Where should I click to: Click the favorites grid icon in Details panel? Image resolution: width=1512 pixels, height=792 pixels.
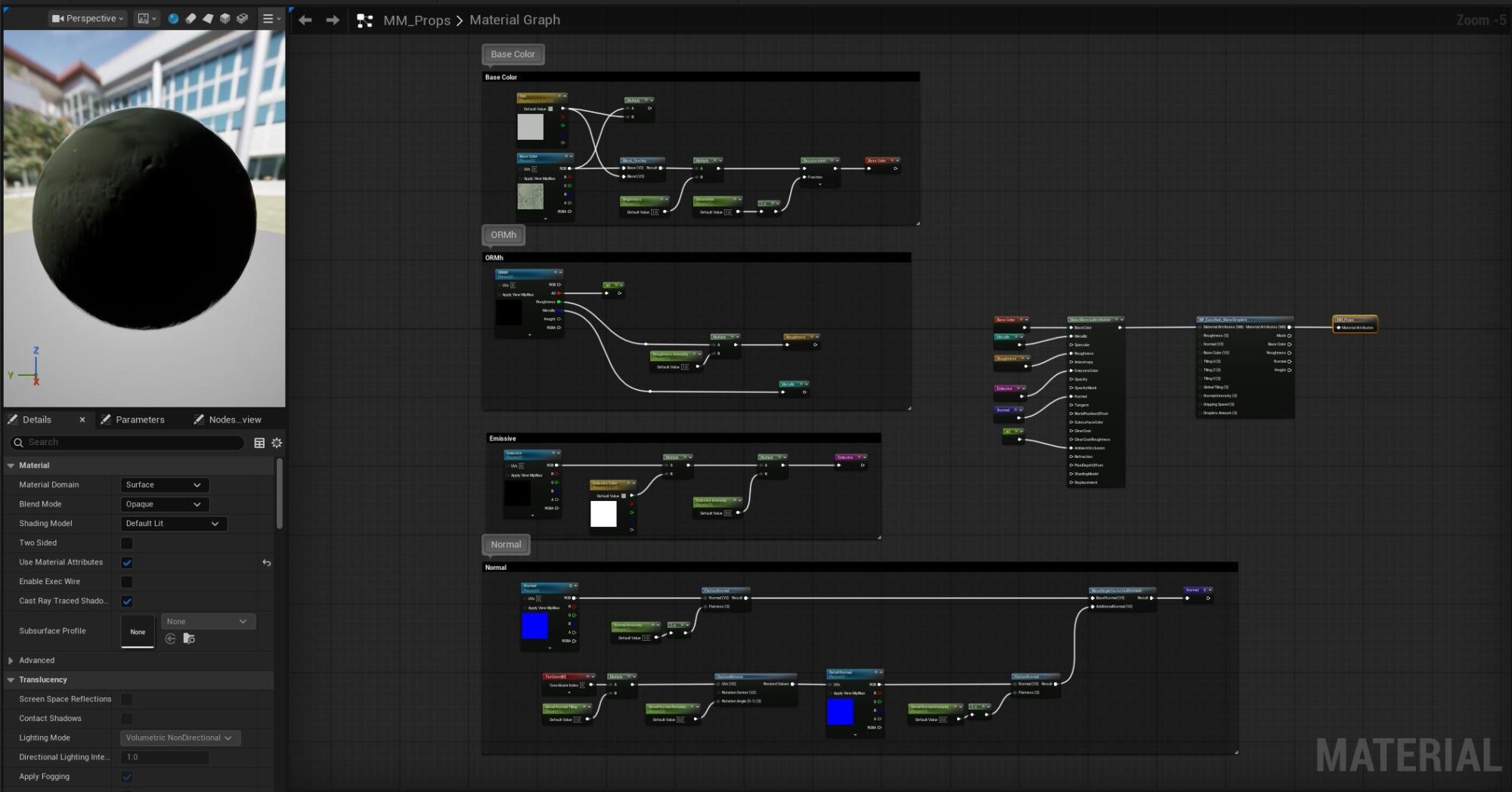[259, 443]
